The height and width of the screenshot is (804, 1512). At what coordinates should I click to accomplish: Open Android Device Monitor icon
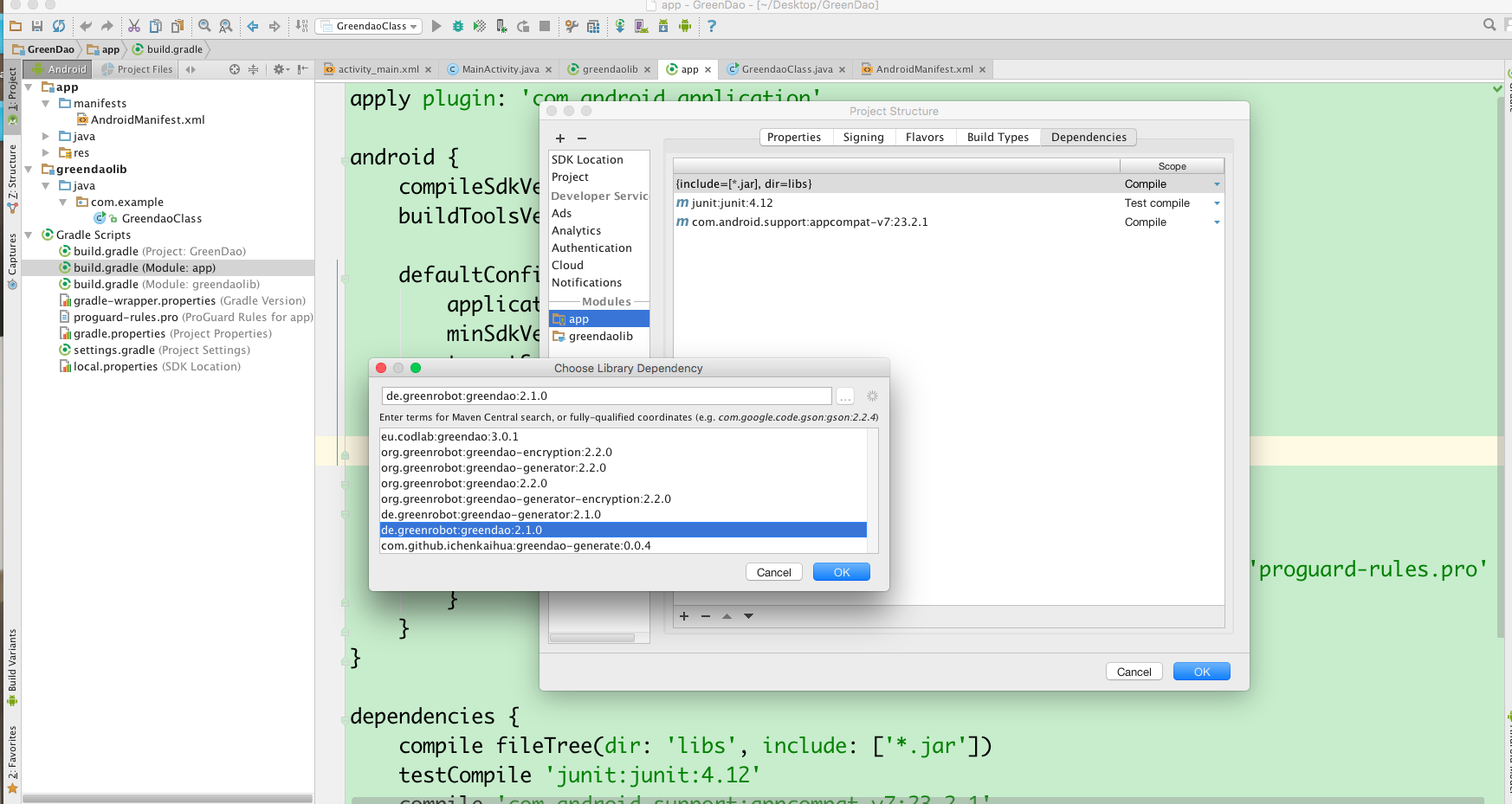685,26
